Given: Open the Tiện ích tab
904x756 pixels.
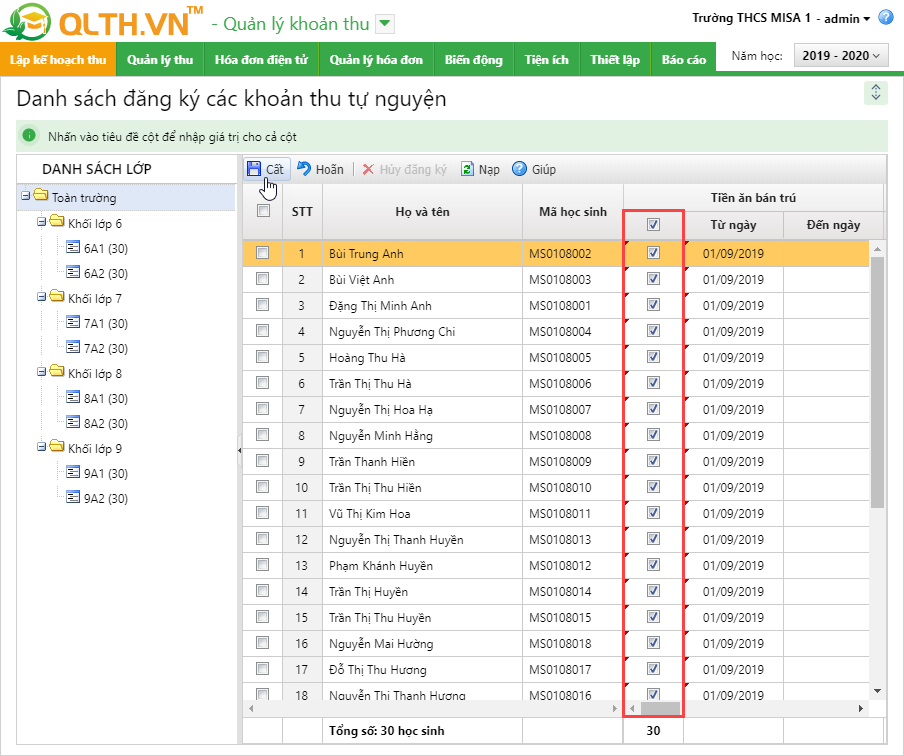Looking at the screenshot, I should coord(547,59).
